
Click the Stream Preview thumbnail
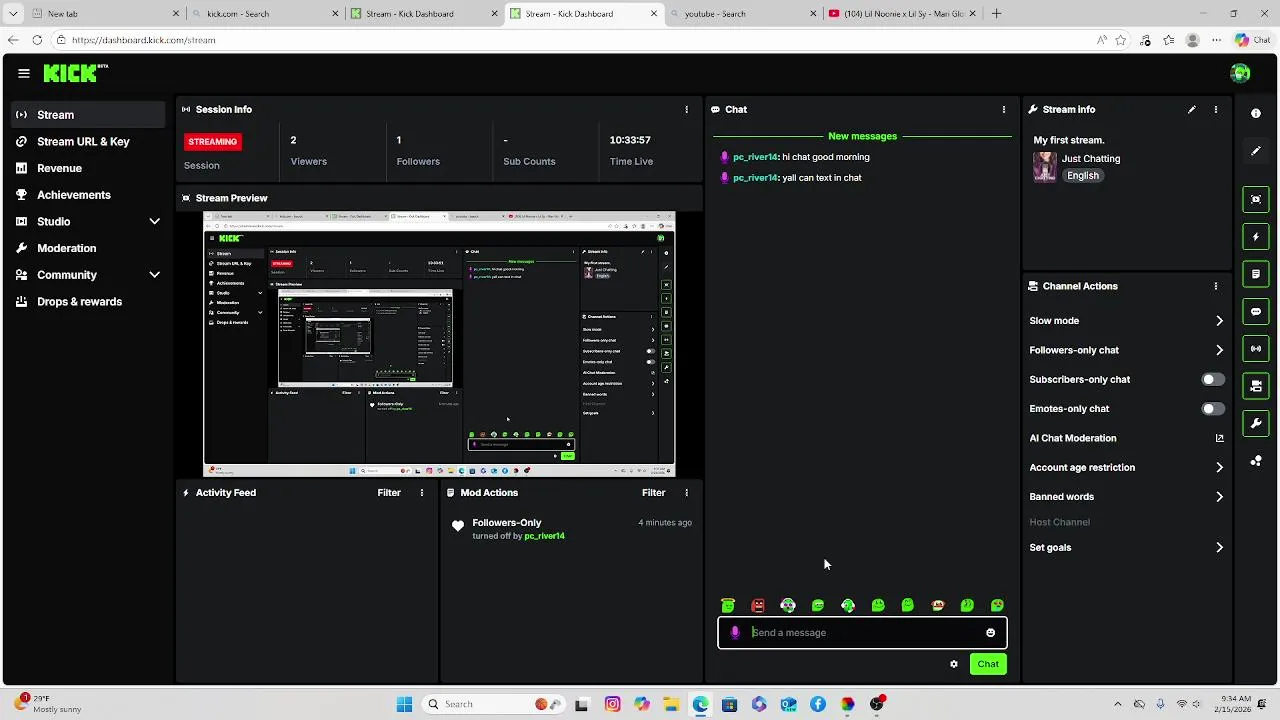(x=439, y=344)
